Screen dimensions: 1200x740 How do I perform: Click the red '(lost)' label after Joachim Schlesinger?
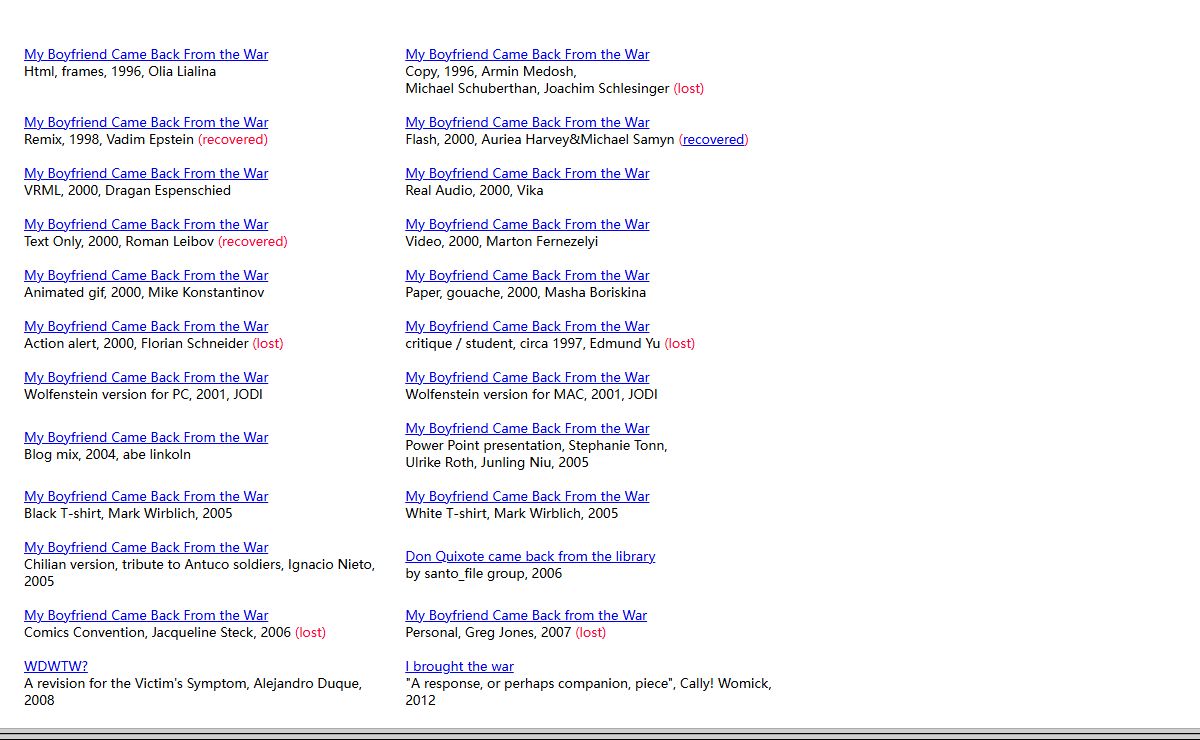tap(689, 88)
